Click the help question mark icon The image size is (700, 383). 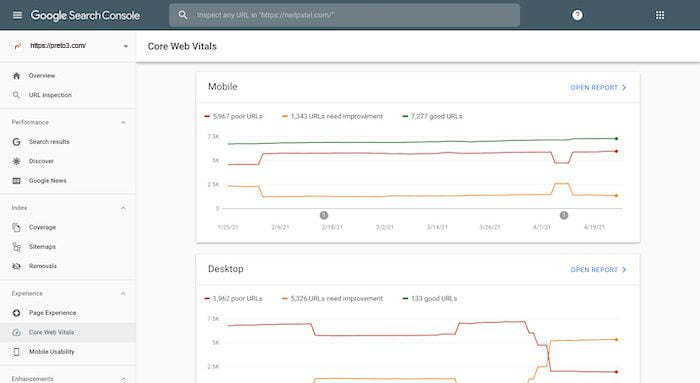tap(577, 15)
